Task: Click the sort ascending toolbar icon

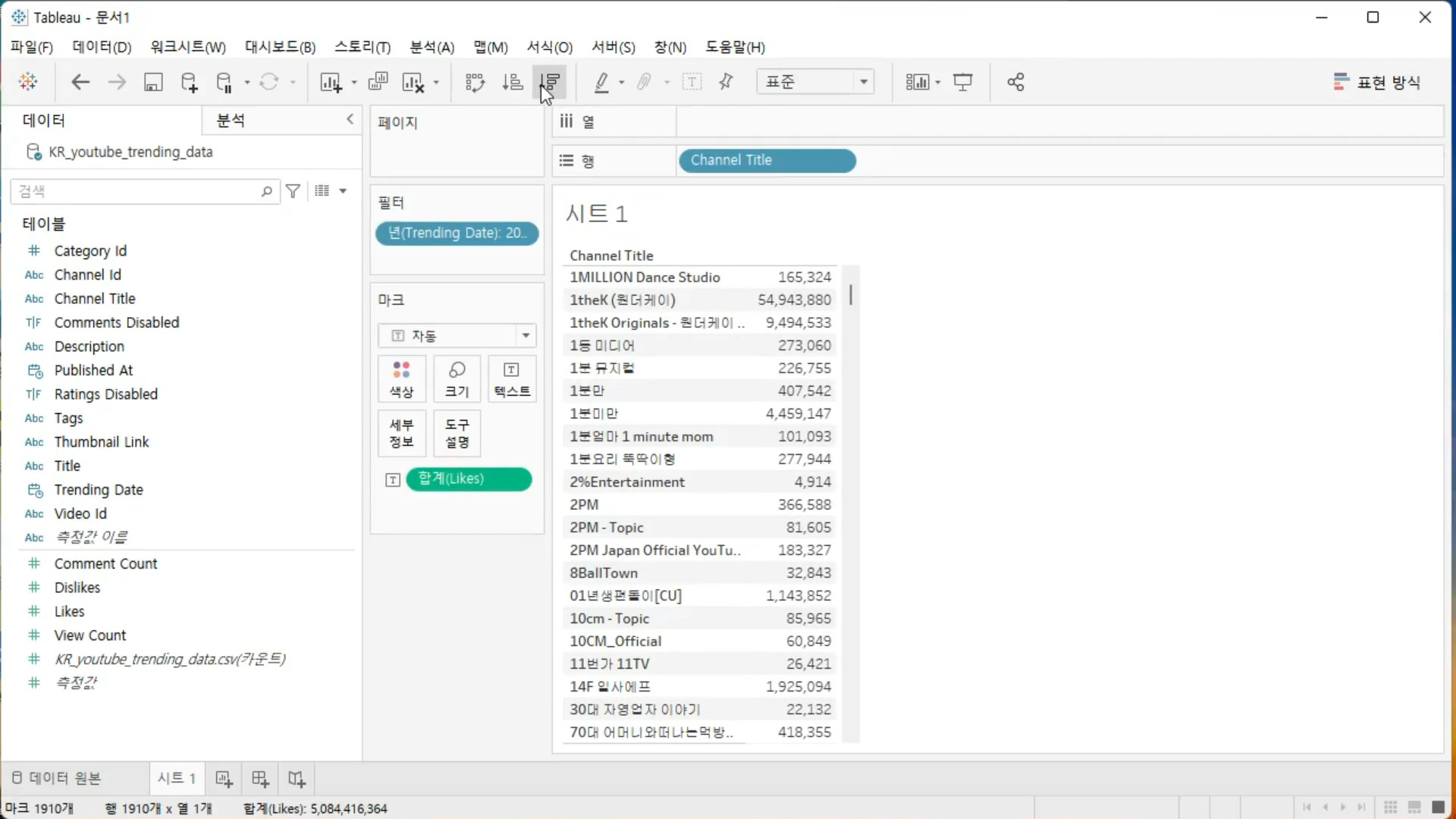Action: (513, 82)
